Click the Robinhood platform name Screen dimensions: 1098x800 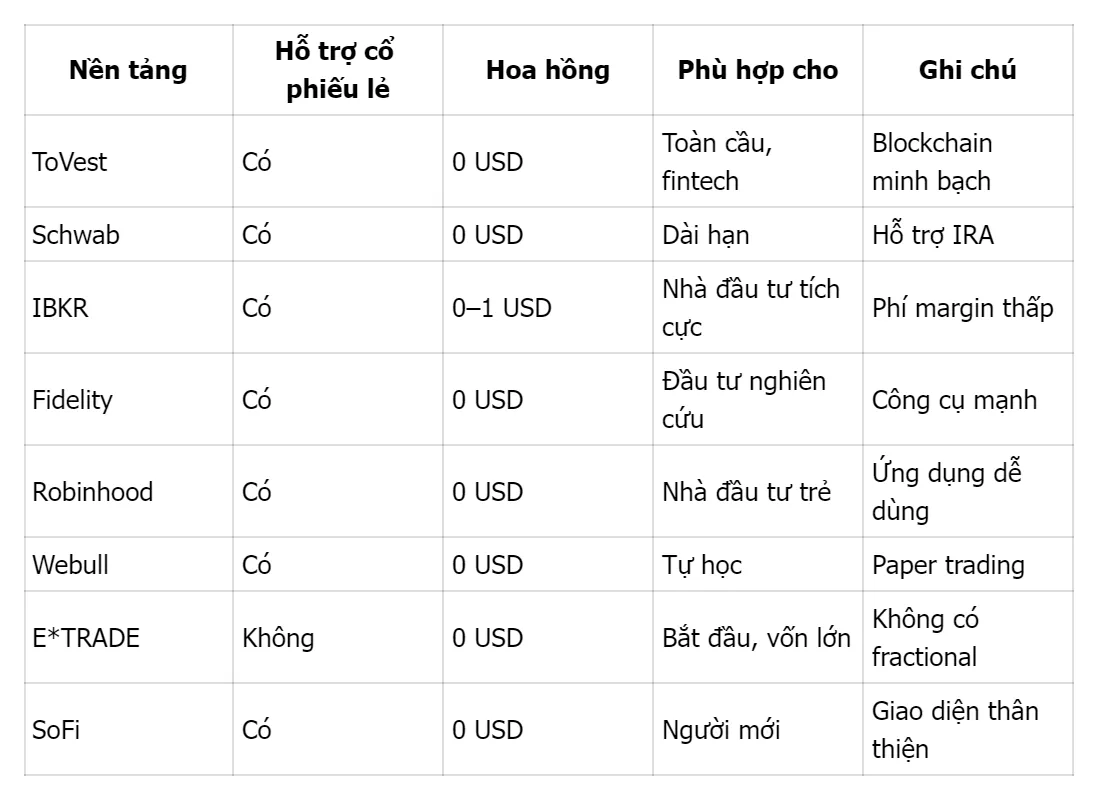pyautogui.click(x=92, y=492)
